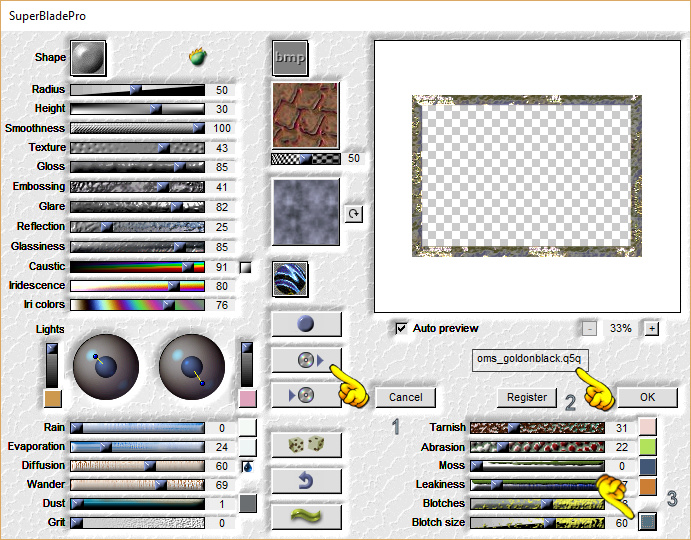Open the Evaporation color swatch
This screenshot has height=540, width=691.
[x=248, y=447]
